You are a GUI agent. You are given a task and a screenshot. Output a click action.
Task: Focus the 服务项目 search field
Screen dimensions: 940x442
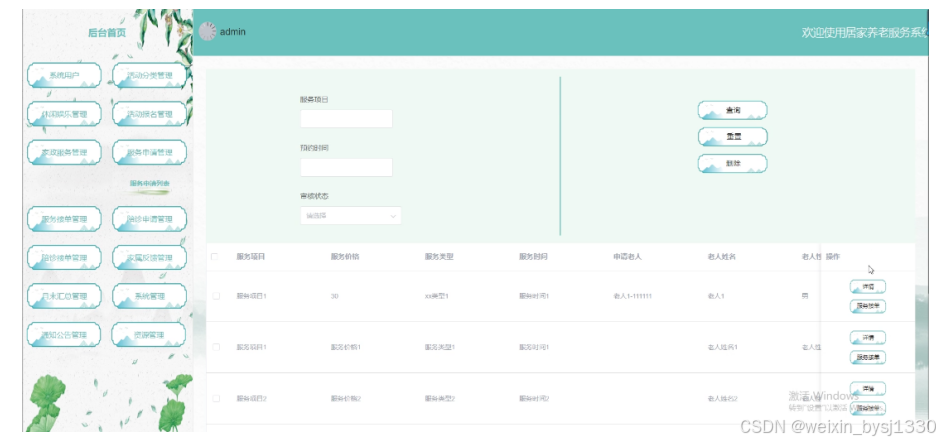347,119
